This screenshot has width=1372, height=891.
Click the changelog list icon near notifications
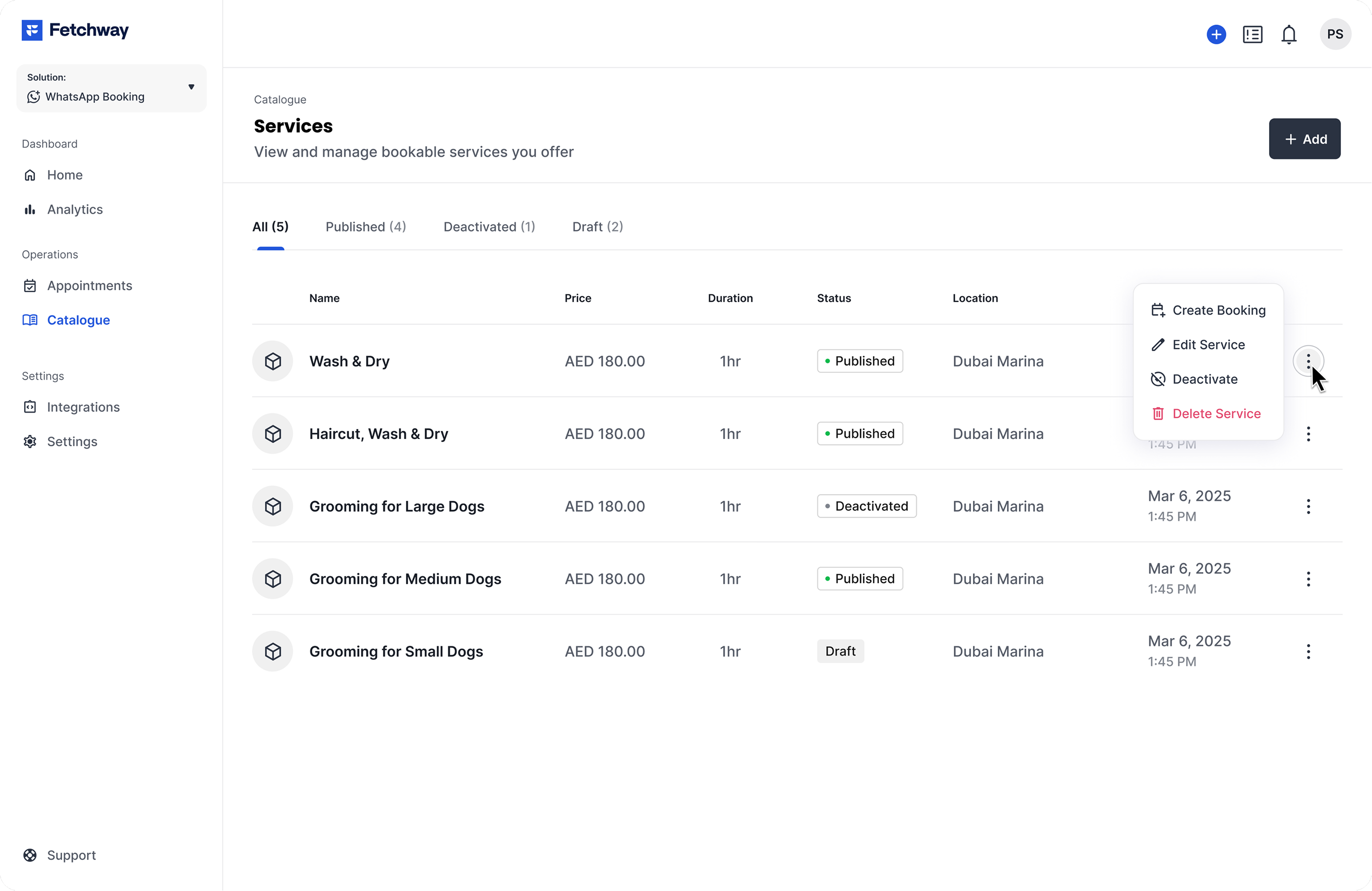tap(1252, 34)
